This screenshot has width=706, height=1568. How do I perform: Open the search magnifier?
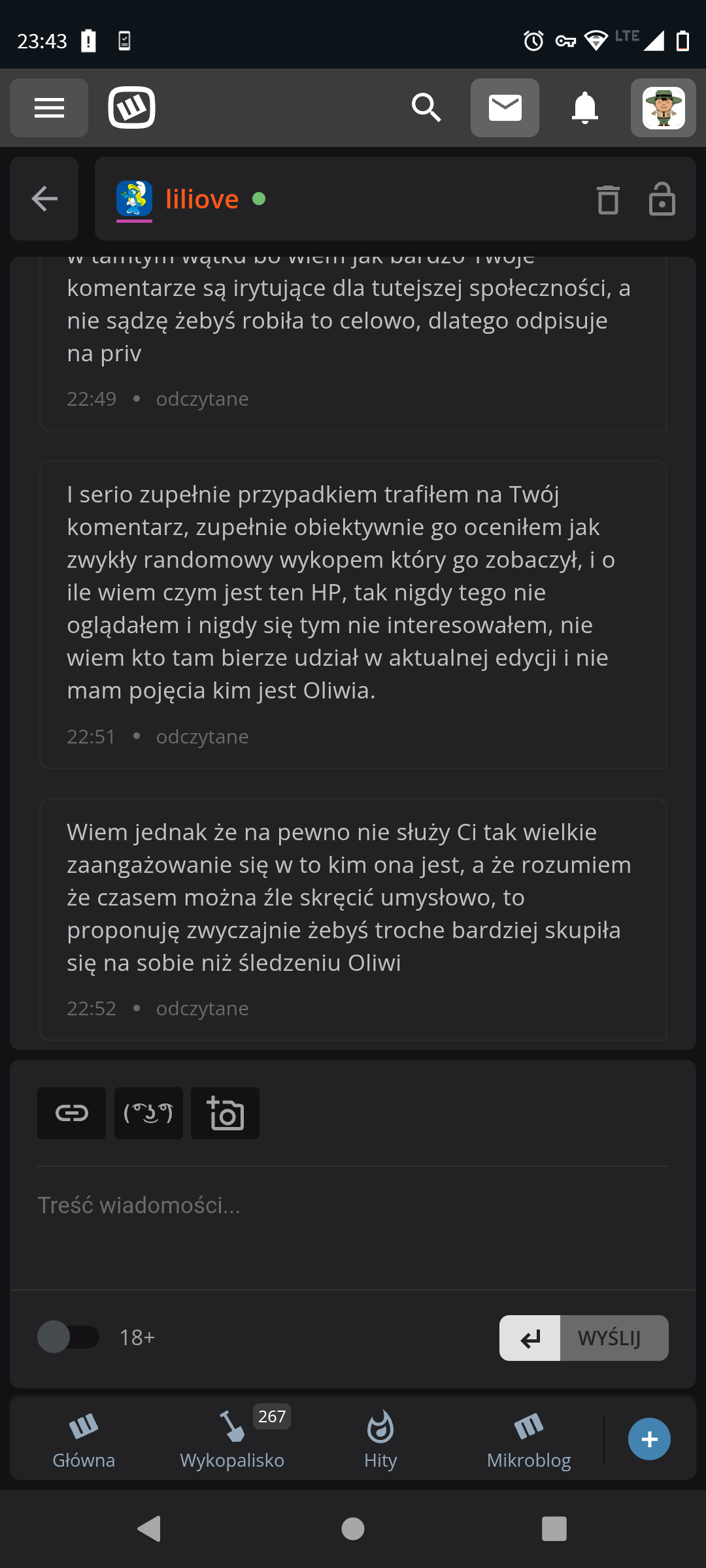[426, 108]
